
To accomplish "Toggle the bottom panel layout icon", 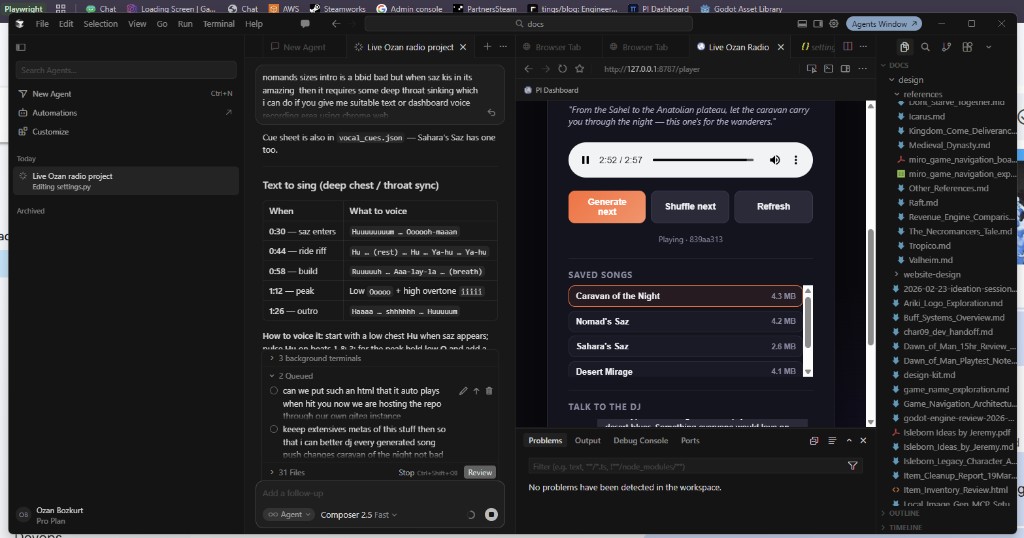I will (x=802, y=24).
